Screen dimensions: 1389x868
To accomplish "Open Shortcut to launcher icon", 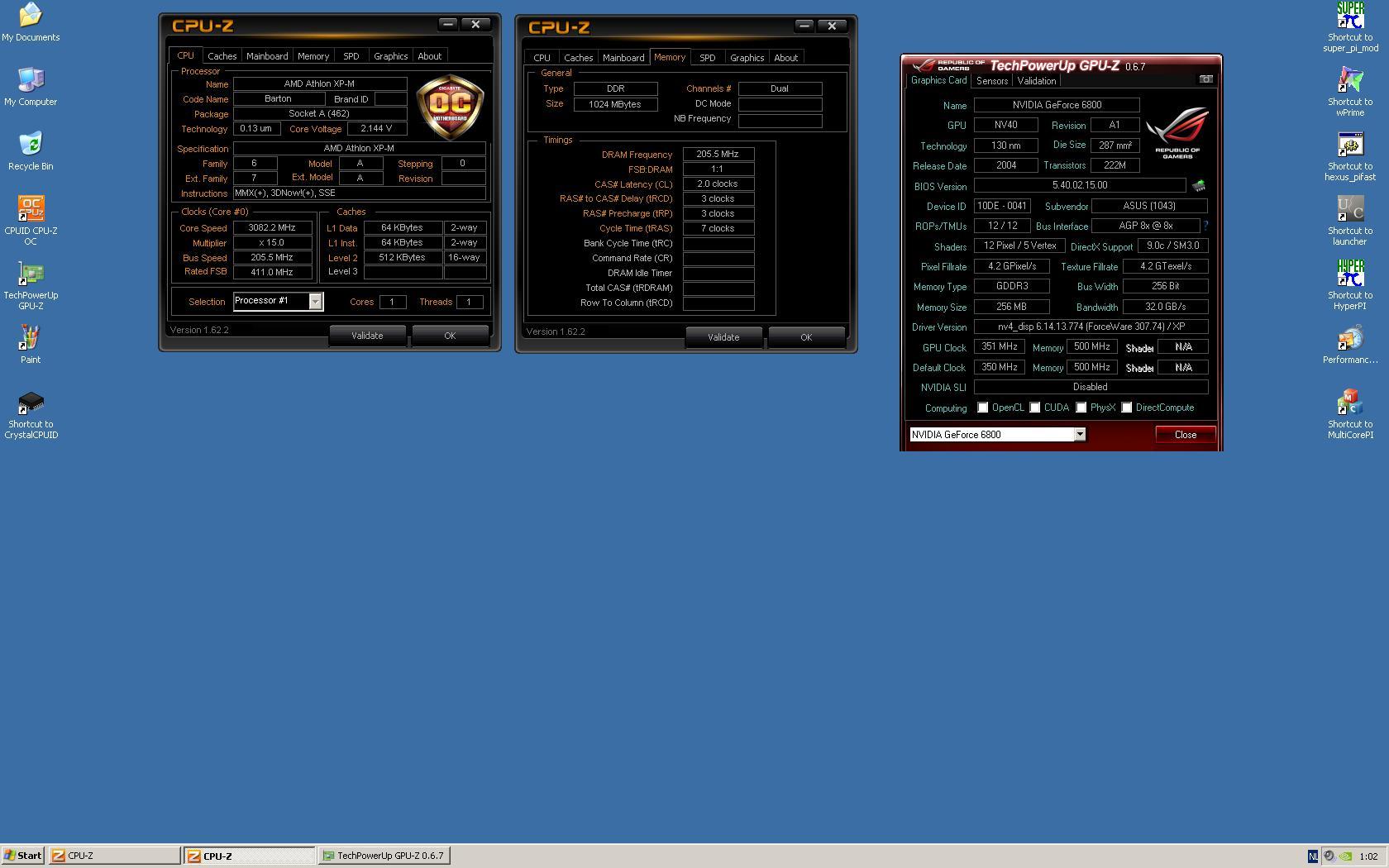I will click(x=1350, y=220).
